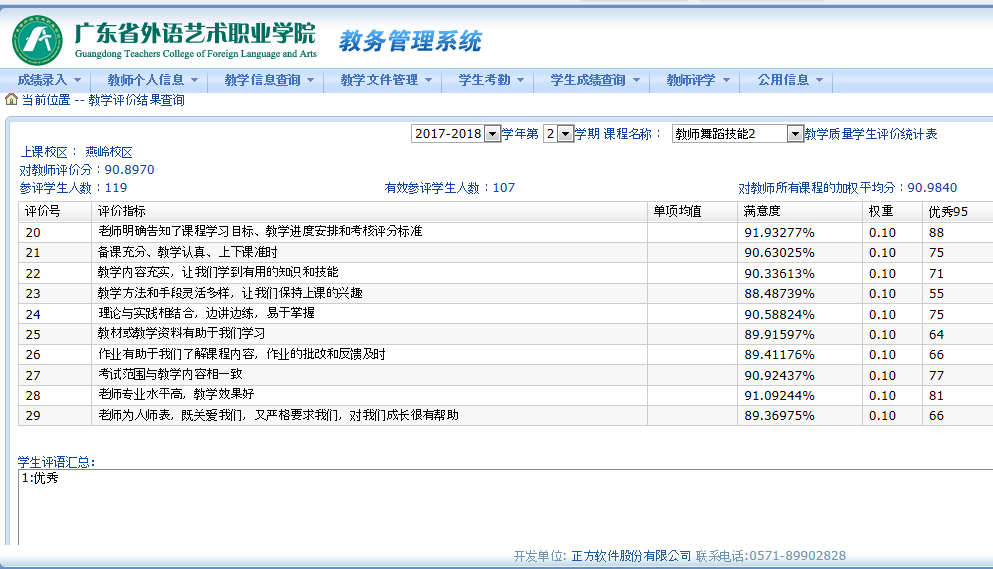Open the 2017-2018 academic year dropdown
This screenshot has height=569, width=993.
pyautogui.click(x=456, y=134)
